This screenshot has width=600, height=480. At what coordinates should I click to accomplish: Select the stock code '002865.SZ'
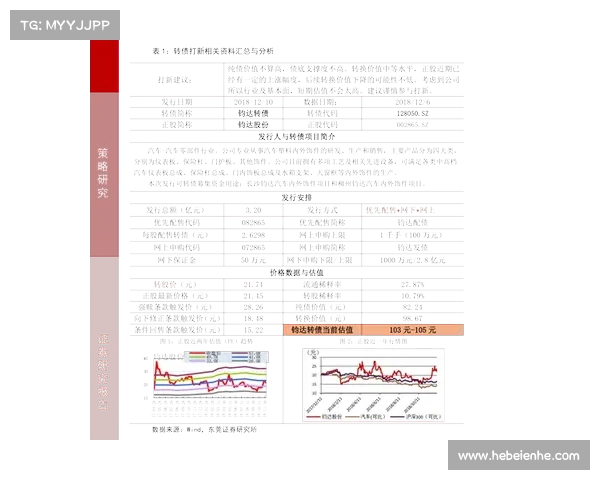(412, 125)
